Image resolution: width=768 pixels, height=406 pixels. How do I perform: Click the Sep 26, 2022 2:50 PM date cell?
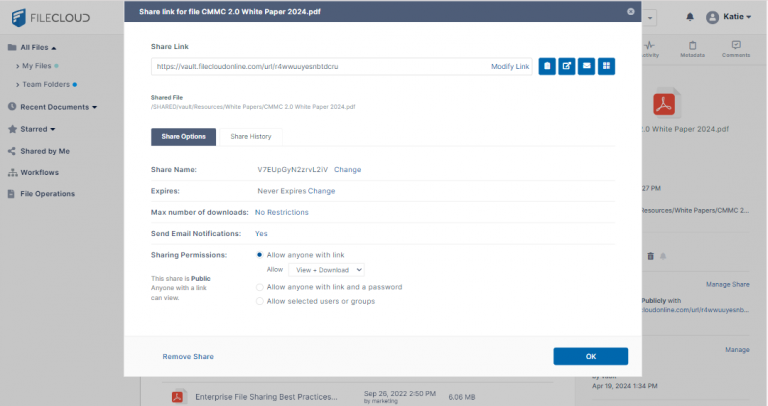click(x=400, y=394)
